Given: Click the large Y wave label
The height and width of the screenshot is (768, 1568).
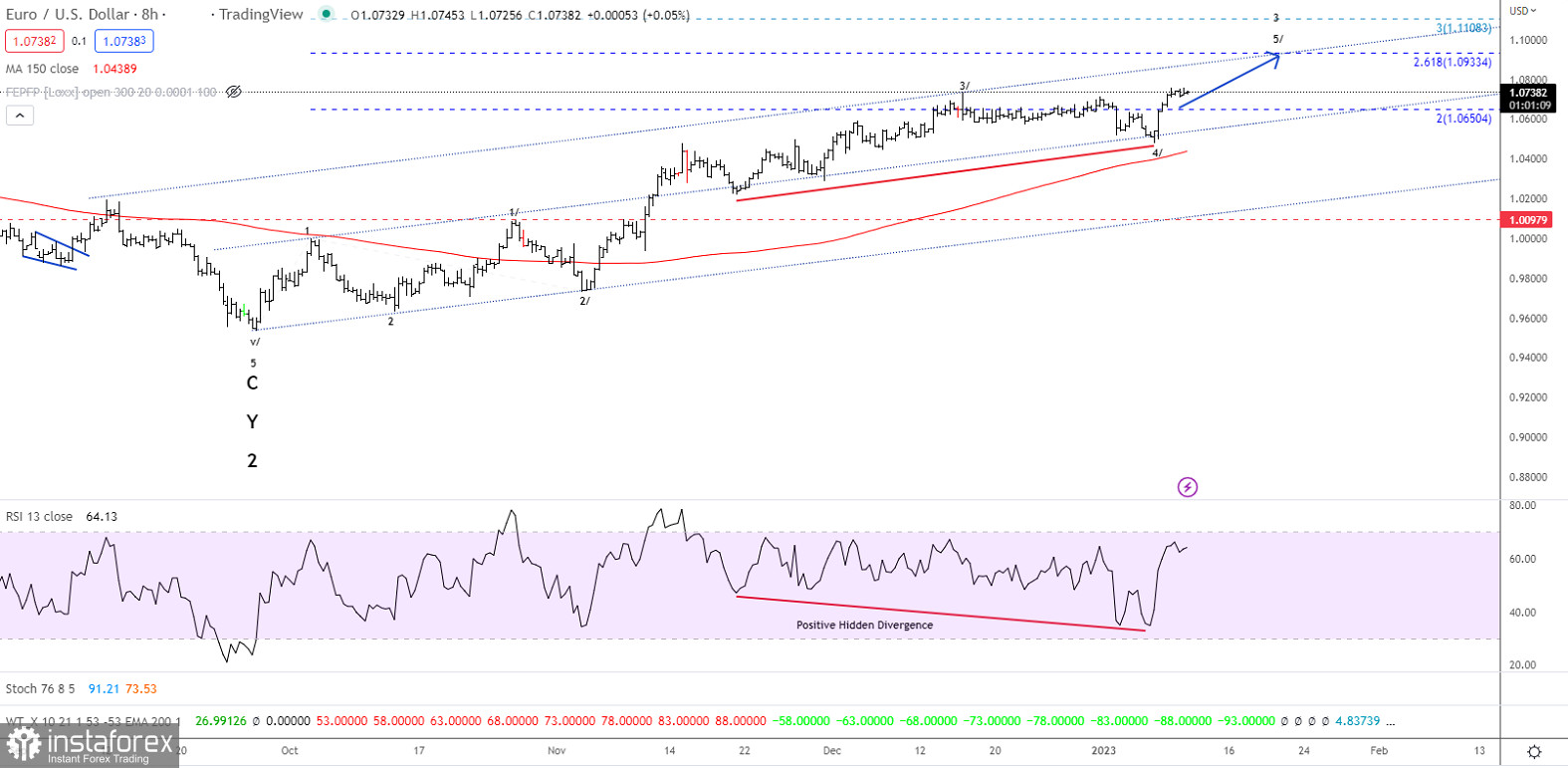Looking at the screenshot, I should [252, 422].
